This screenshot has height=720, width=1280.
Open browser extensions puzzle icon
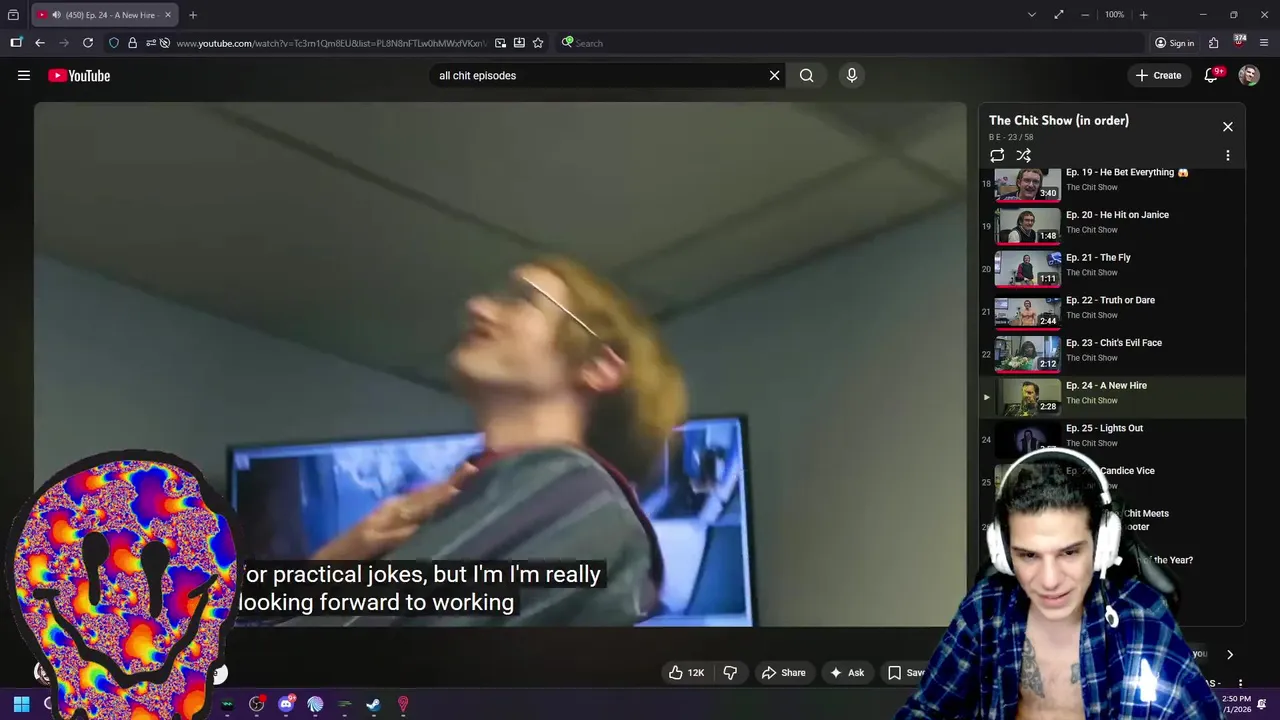pyautogui.click(x=1213, y=43)
